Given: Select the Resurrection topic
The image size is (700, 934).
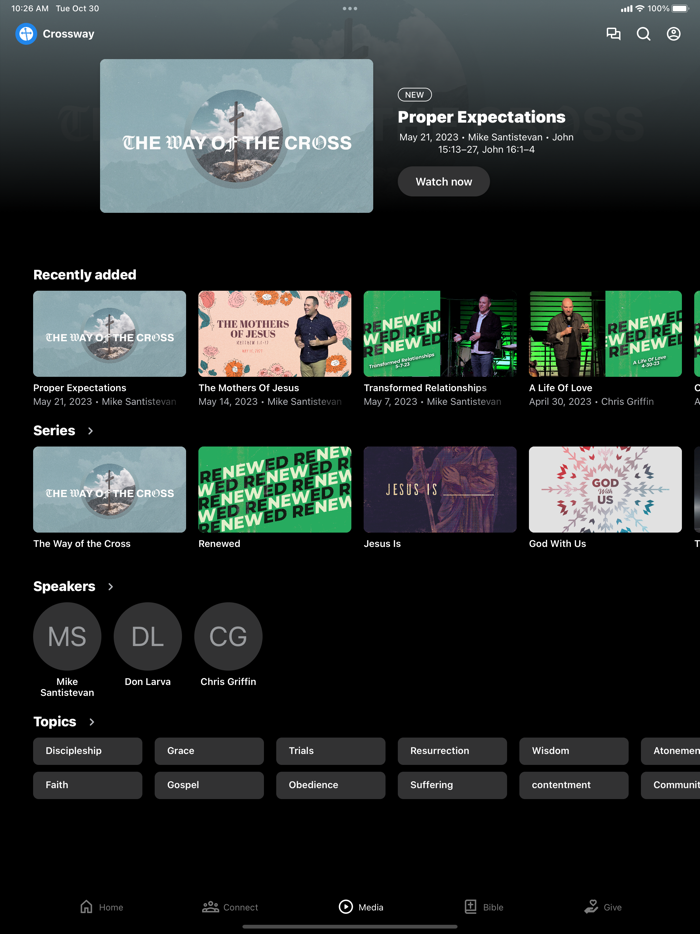Looking at the screenshot, I should (x=452, y=751).
